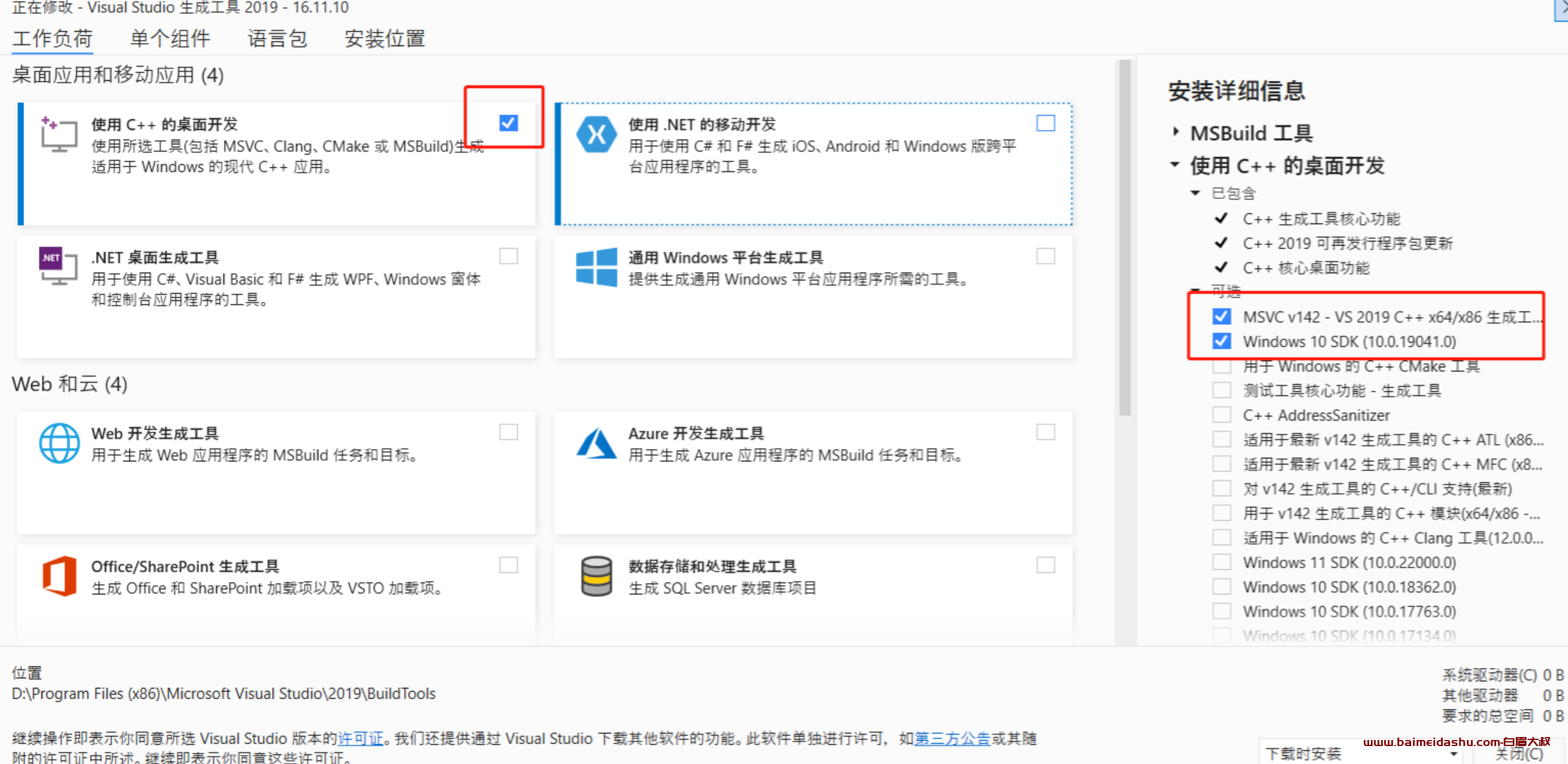Check the C++ ATL for v142 option

1221,440
